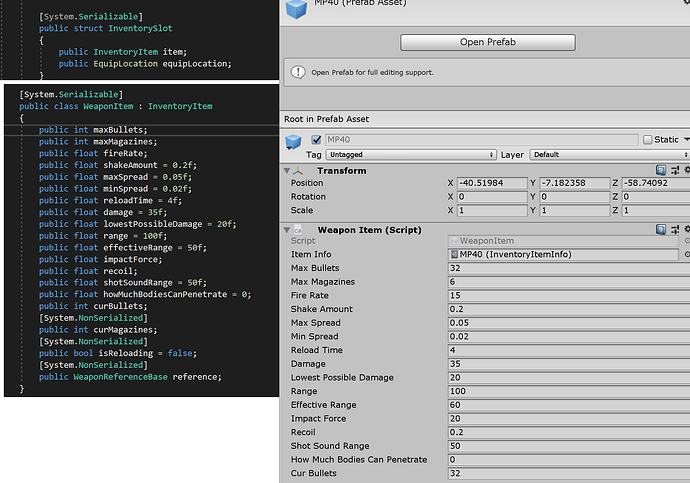Click the large prefab asset cube icon
Image resolution: width=690 pixels, height=483 pixels.
click(x=298, y=9)
